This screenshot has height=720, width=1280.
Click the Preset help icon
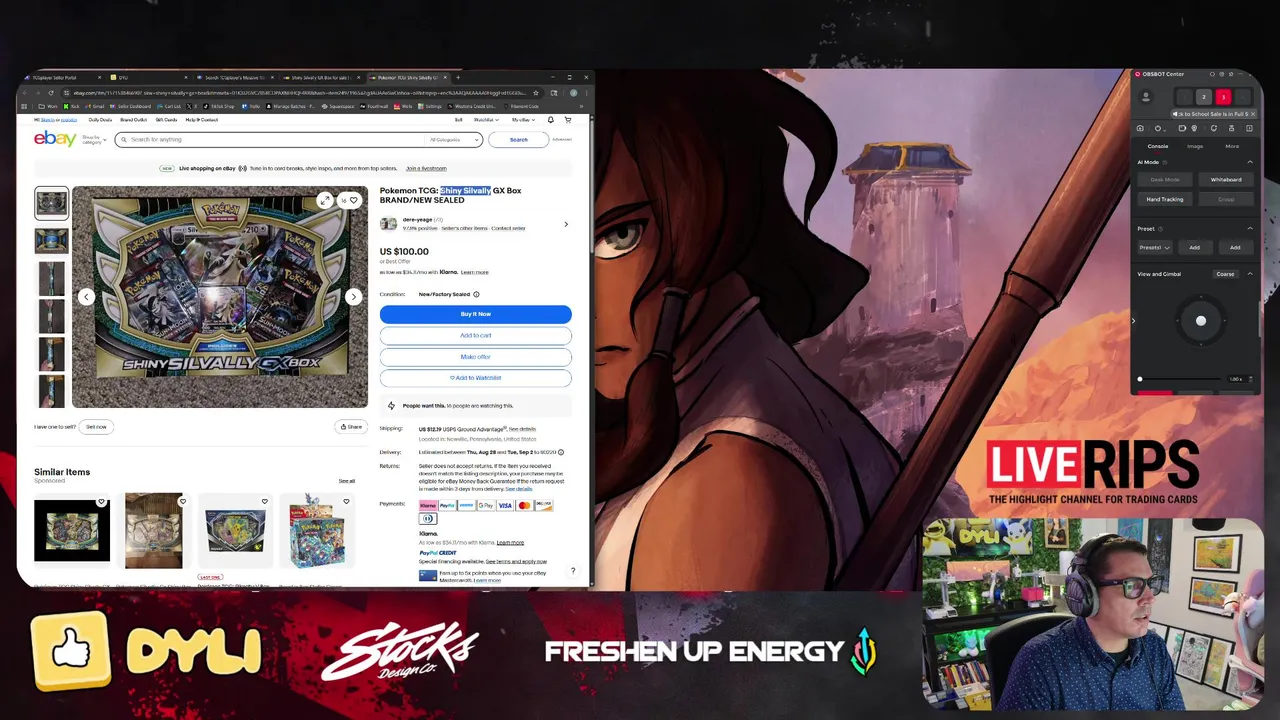[x=1160, y=229]
